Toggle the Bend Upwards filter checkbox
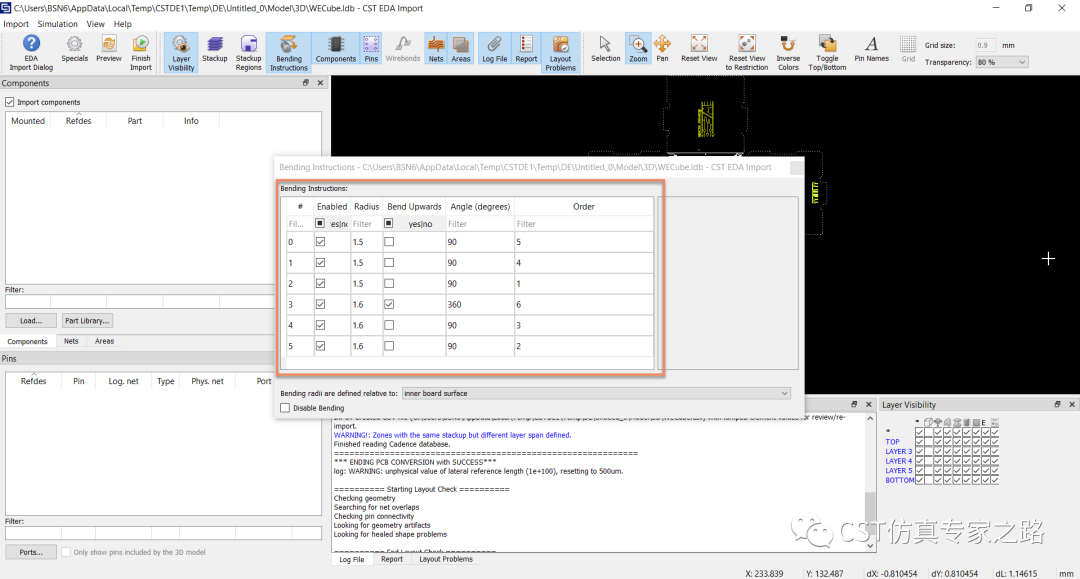 388,223
